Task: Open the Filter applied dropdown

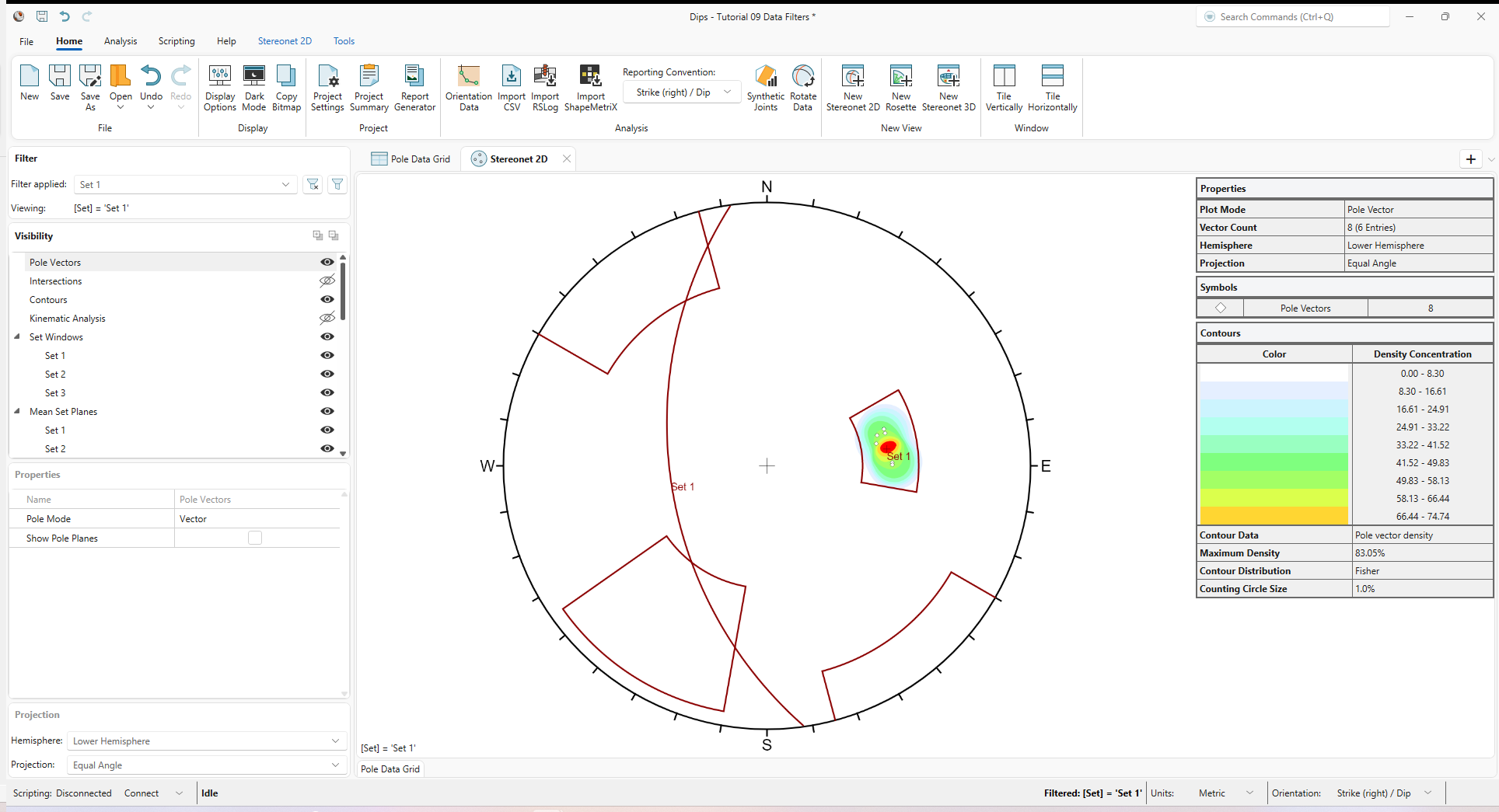Action: pyautogui.click(x=285, y=184)
